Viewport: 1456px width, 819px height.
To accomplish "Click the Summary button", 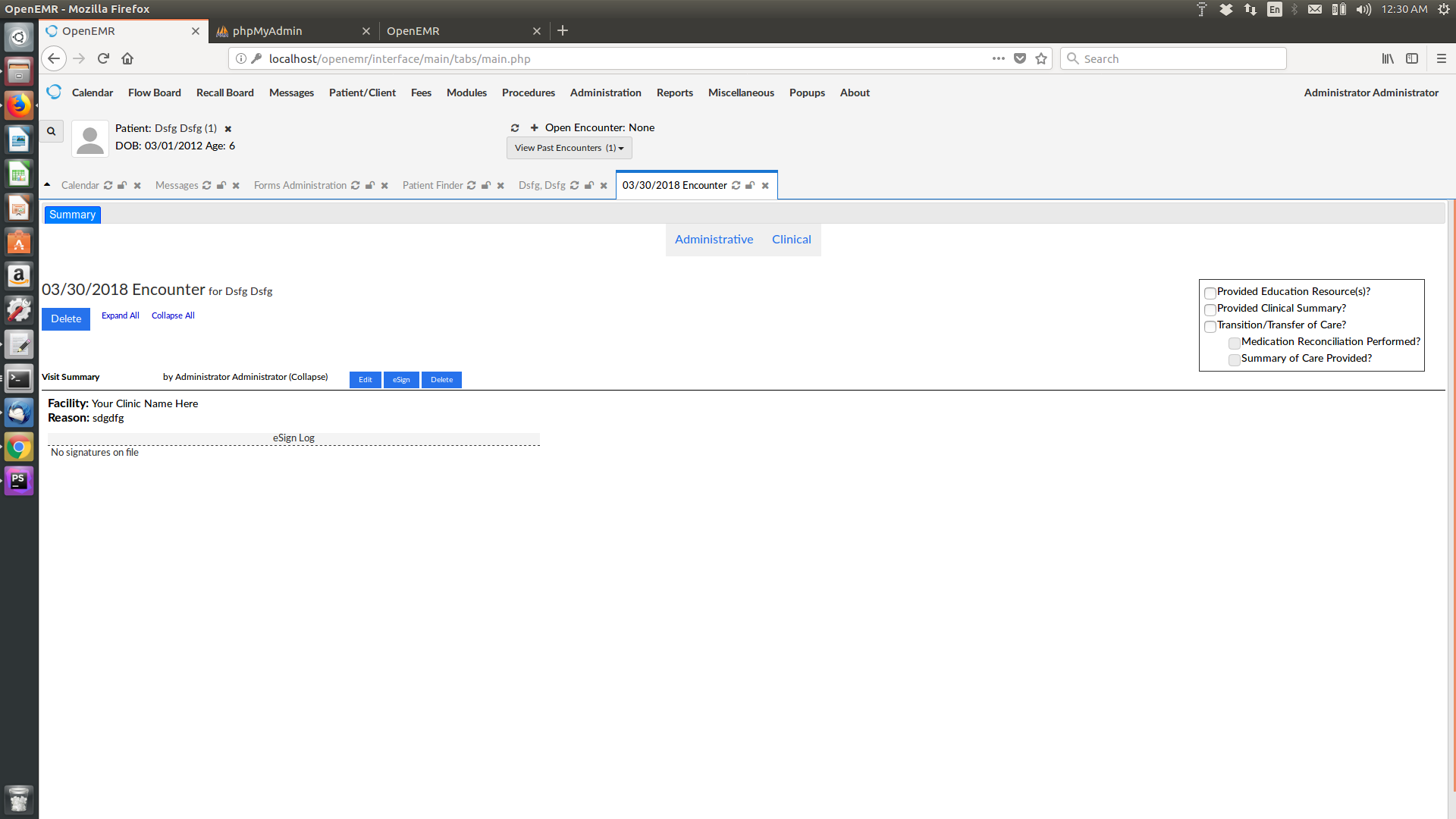I will pyautogui.click(x=72, y=215).
